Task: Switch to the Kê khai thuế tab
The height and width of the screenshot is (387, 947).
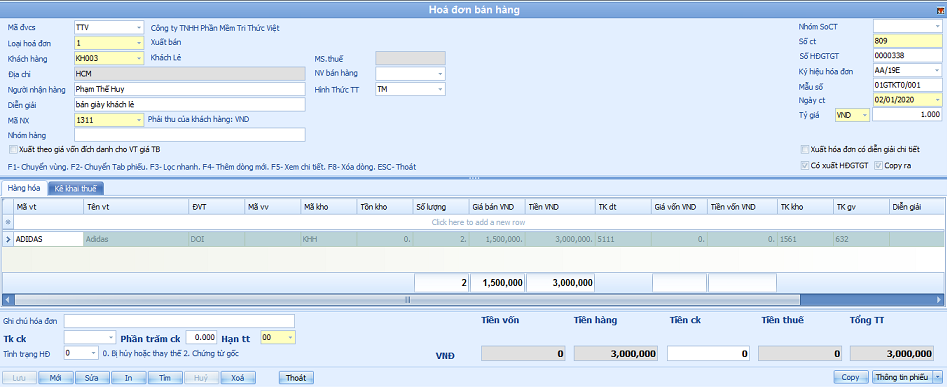Action: [x=75, y=189]
